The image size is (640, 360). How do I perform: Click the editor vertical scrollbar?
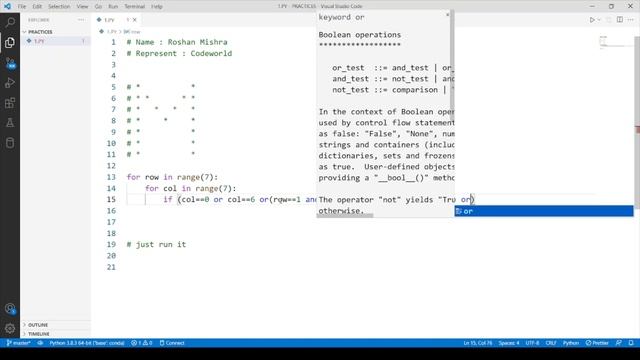pyautogui.click(x=637, y=122)
